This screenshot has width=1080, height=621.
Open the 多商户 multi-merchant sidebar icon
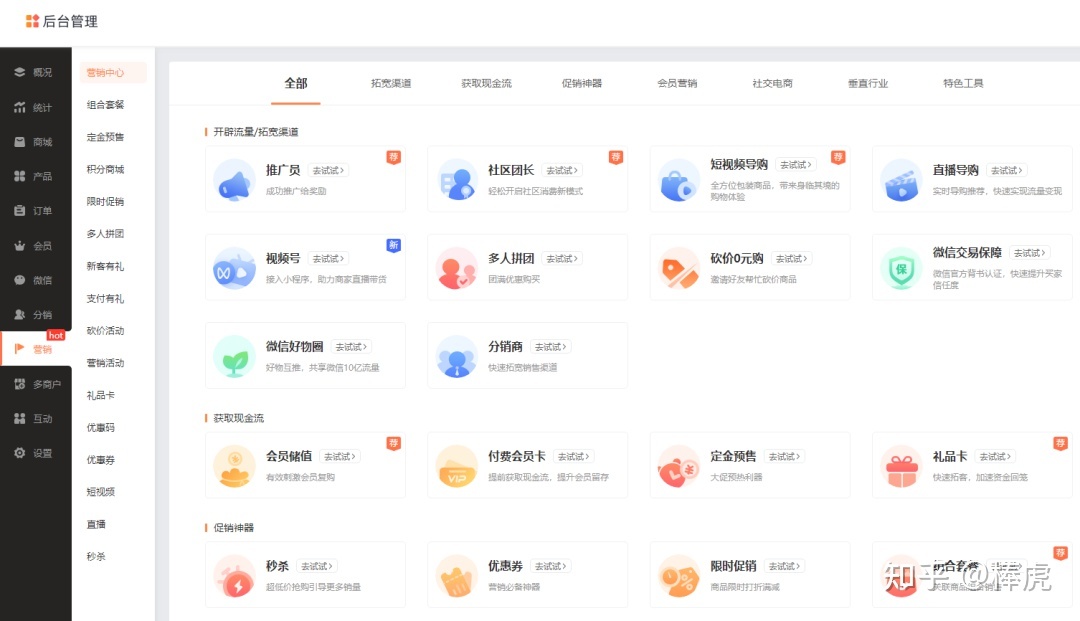click(19, 384)
